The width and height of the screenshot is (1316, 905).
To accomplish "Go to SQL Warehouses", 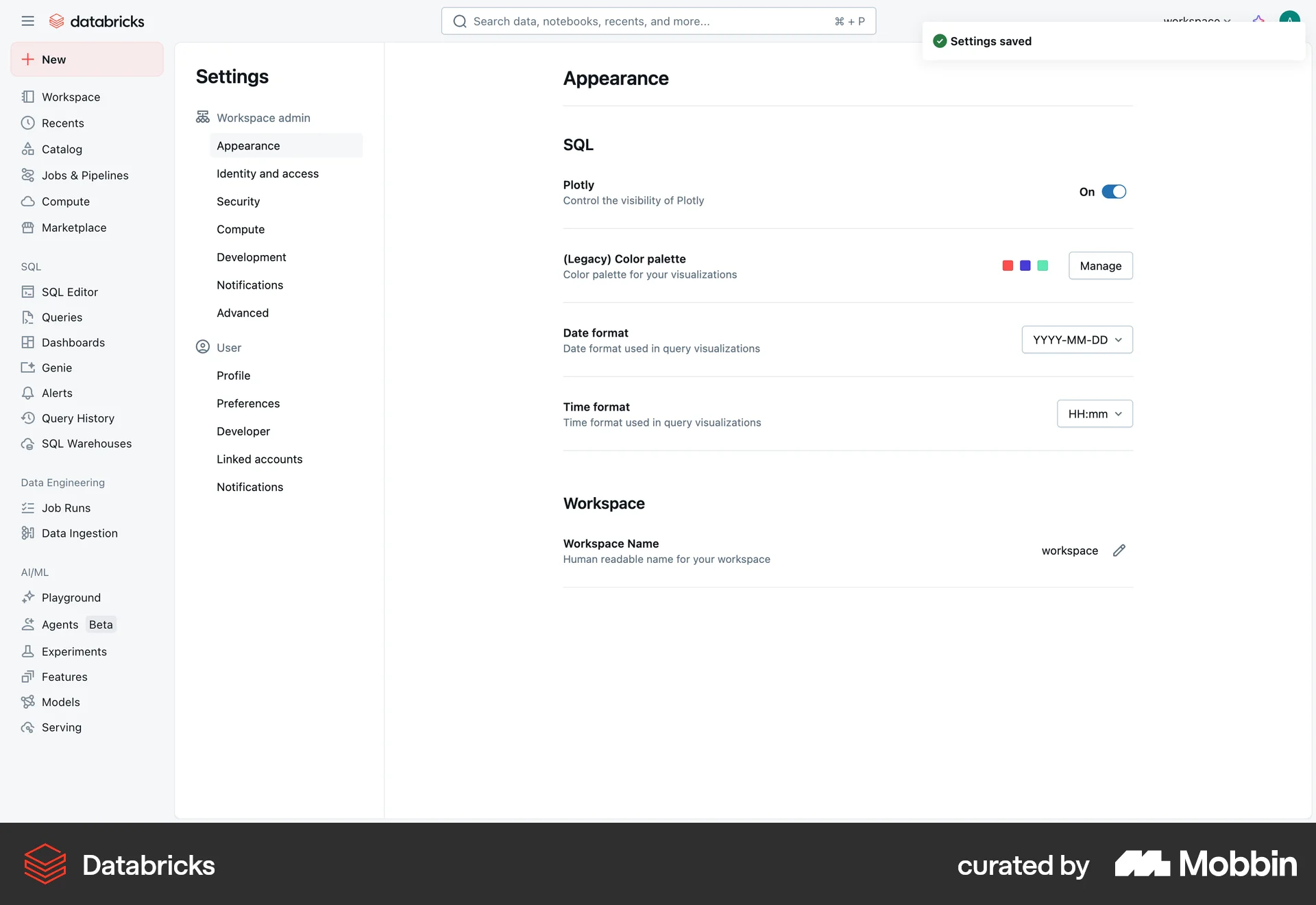I will click(x=86, y=444).
